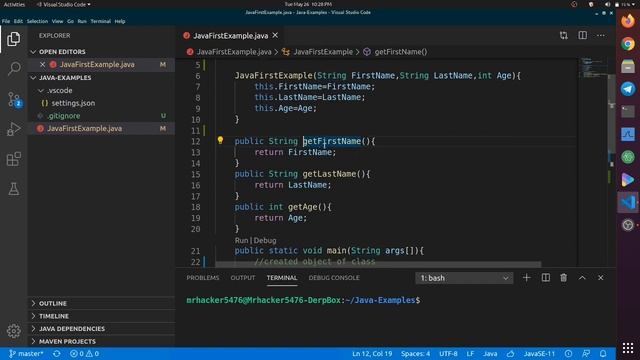The image size is (640, 360).
Task: Open the Run and Debug view
Action: click(x=13, y=129)
